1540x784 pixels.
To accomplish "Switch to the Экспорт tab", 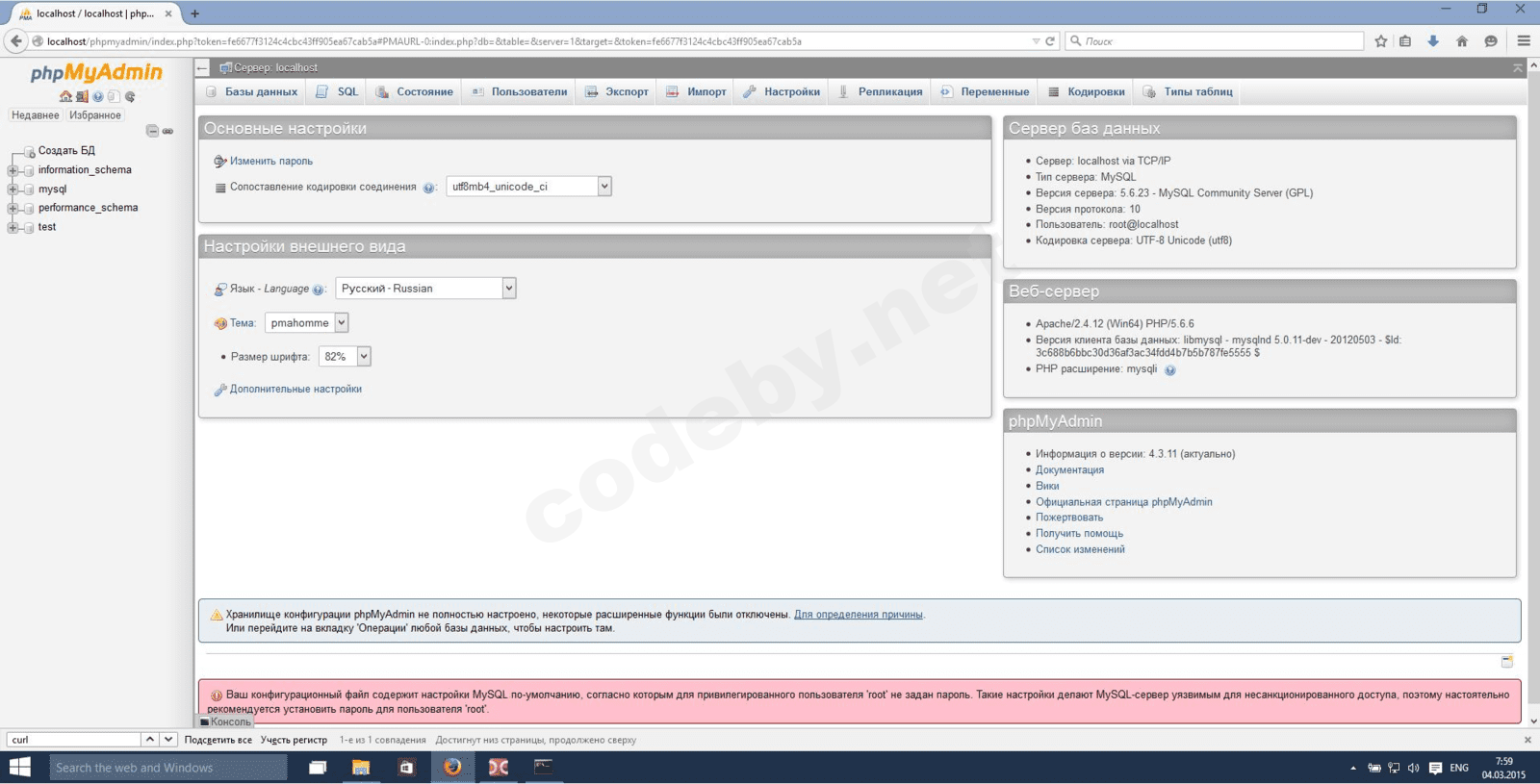I will point(617,92).
